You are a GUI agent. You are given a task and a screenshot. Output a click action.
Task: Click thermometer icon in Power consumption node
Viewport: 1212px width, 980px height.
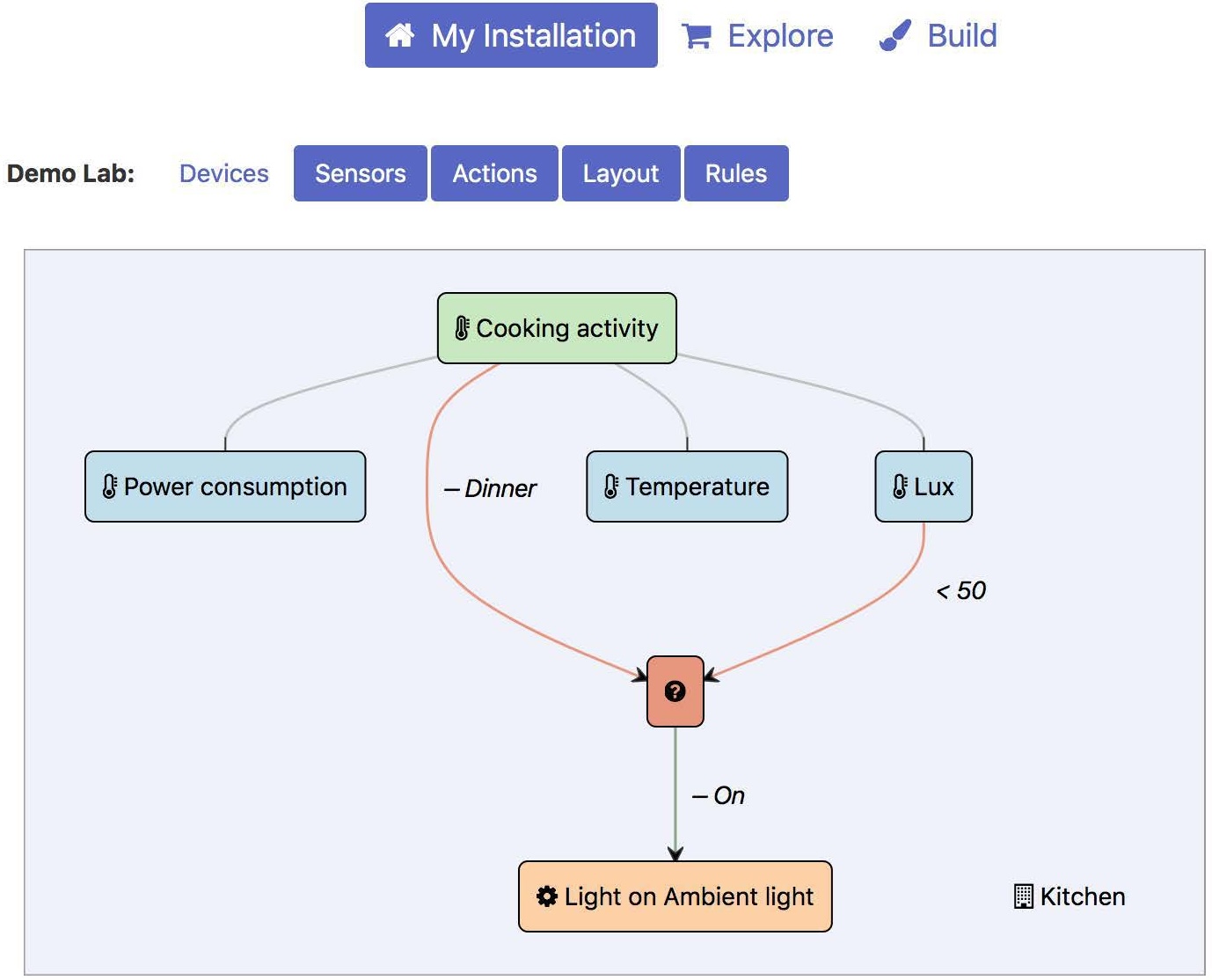(110, 486)
